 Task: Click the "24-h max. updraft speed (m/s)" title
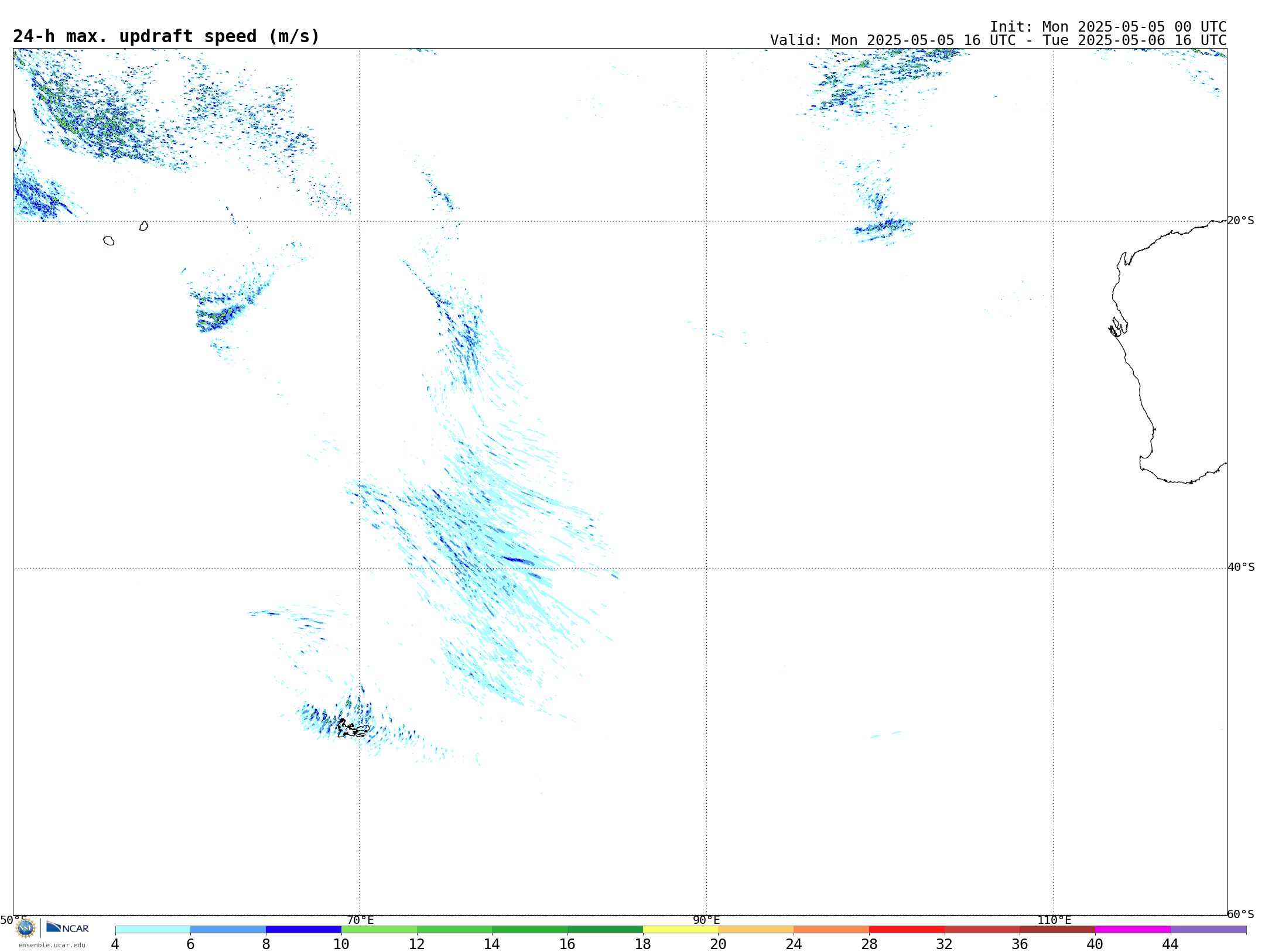[166, 36]
